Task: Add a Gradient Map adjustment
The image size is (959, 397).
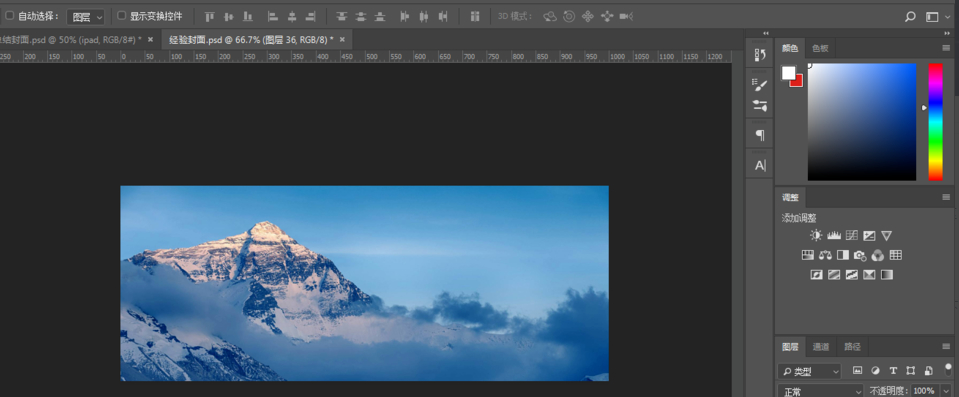Action: coord(887,275)
